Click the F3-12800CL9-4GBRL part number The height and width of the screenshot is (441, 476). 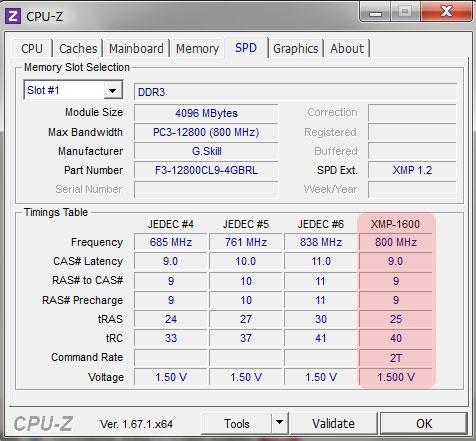tap(206, 170)
